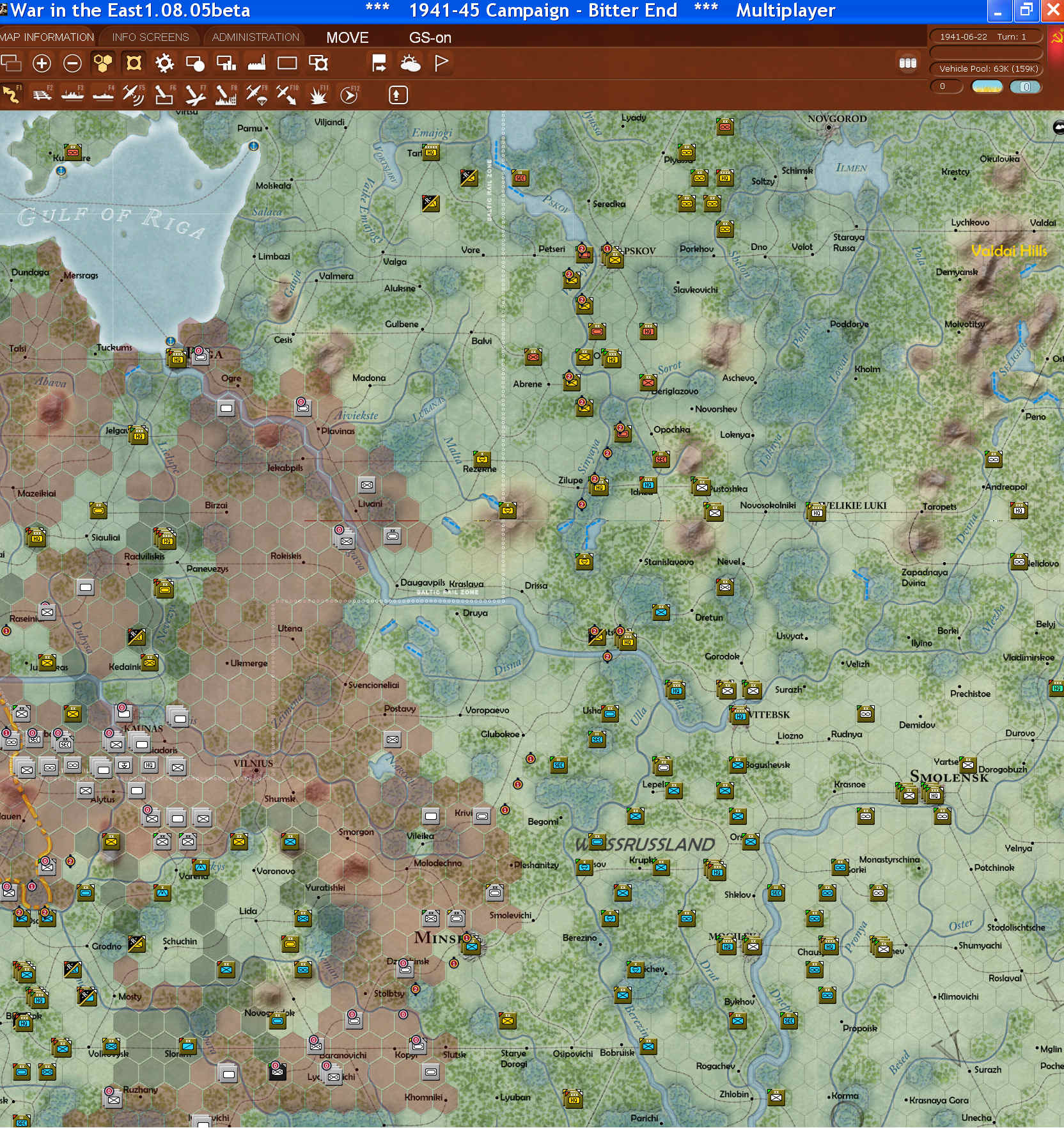Click the zoom out minus icon
Screen dimensions: 1064x1128
[72, 63]
